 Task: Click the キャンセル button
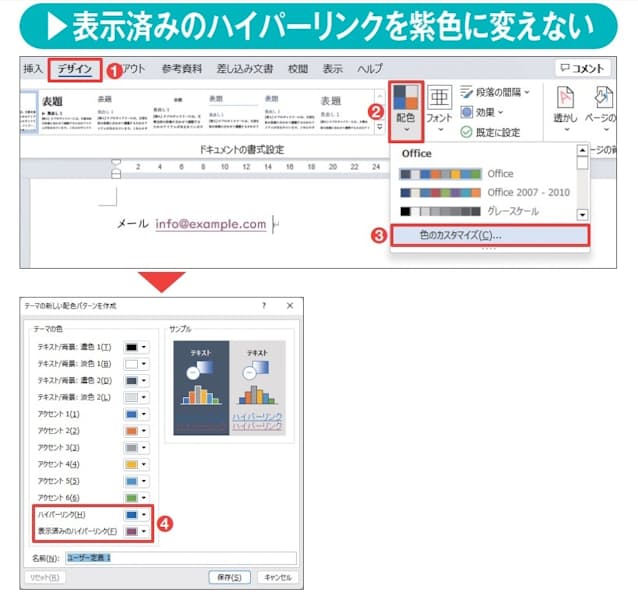tap(278, 577)
